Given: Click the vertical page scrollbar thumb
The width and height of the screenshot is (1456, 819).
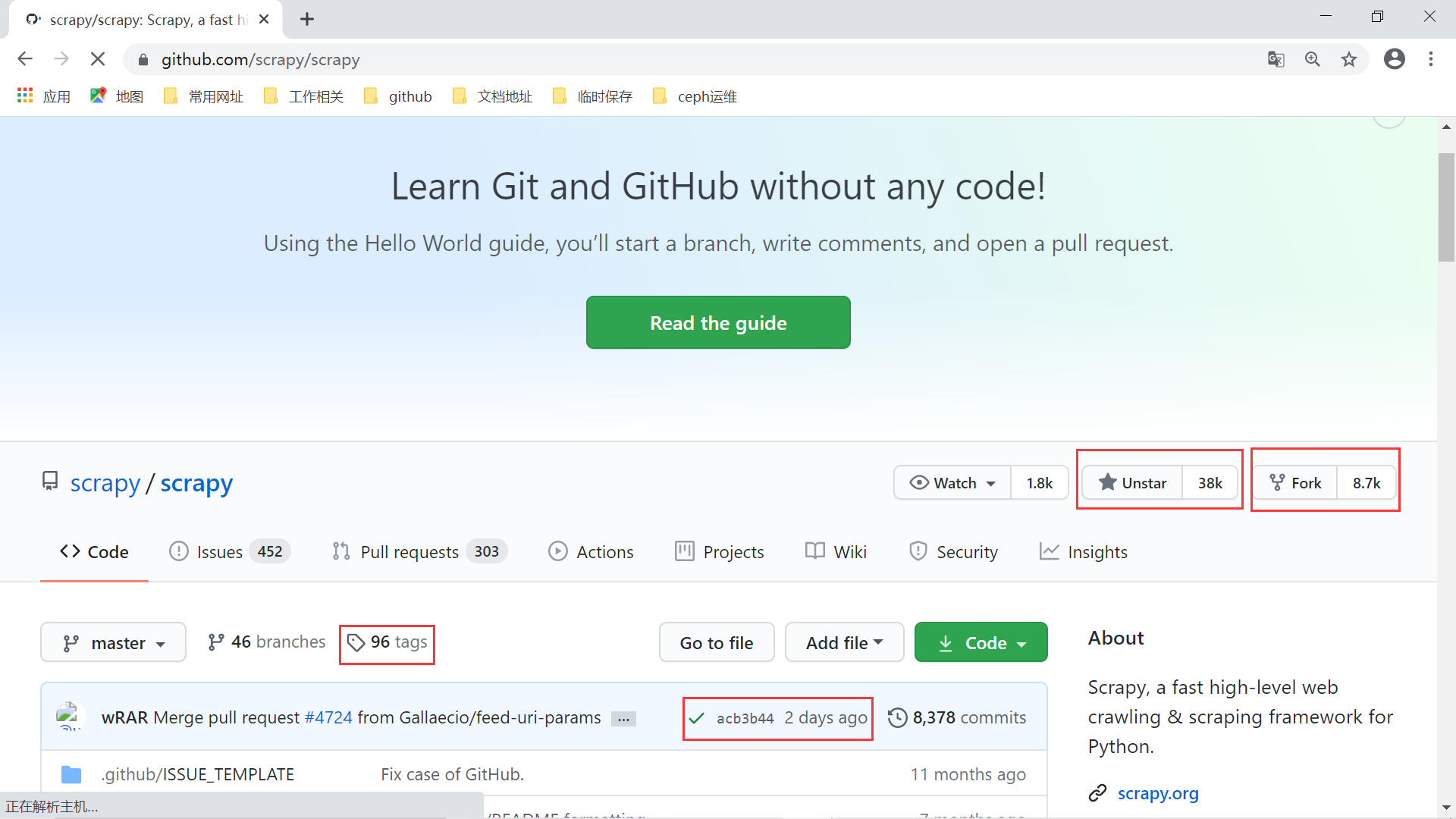Looking at the screenshot, I should pyautogui.click(x=1446, y=206).
